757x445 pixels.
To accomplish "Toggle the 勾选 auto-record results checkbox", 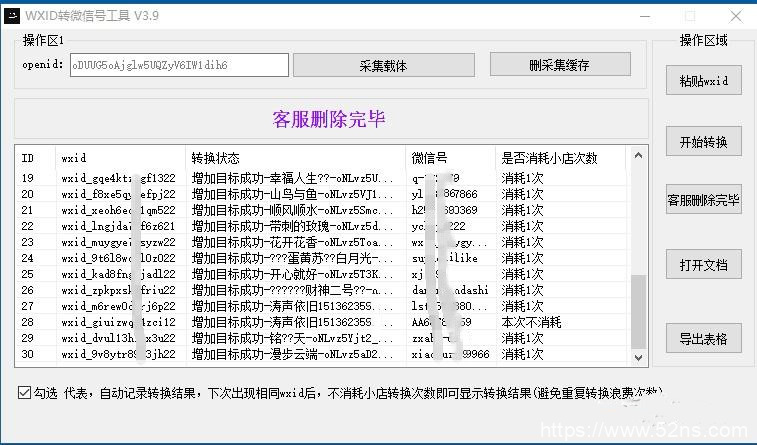I will click(24, 392).
